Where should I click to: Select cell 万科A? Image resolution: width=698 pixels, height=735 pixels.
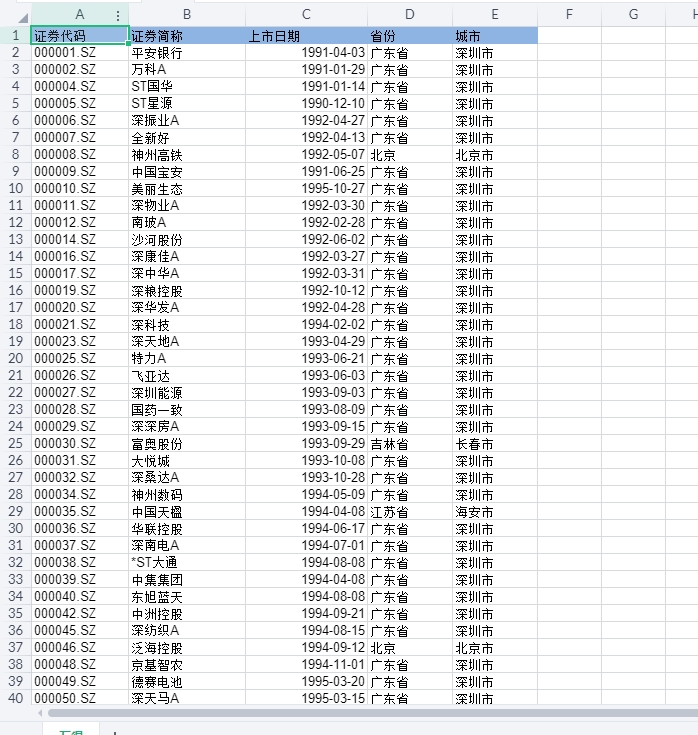pos(187,69)
